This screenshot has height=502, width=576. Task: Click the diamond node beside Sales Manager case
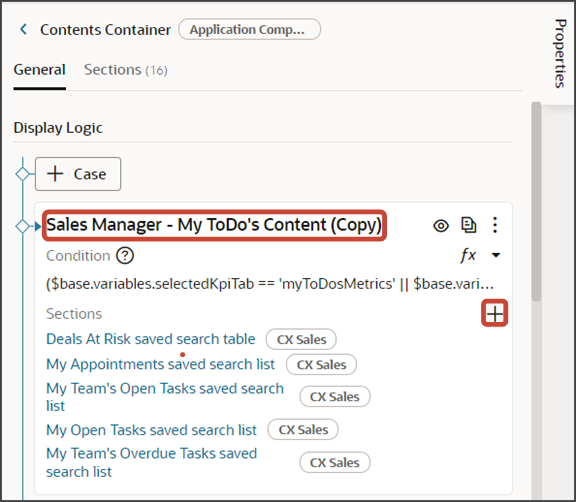coord(23,226)
